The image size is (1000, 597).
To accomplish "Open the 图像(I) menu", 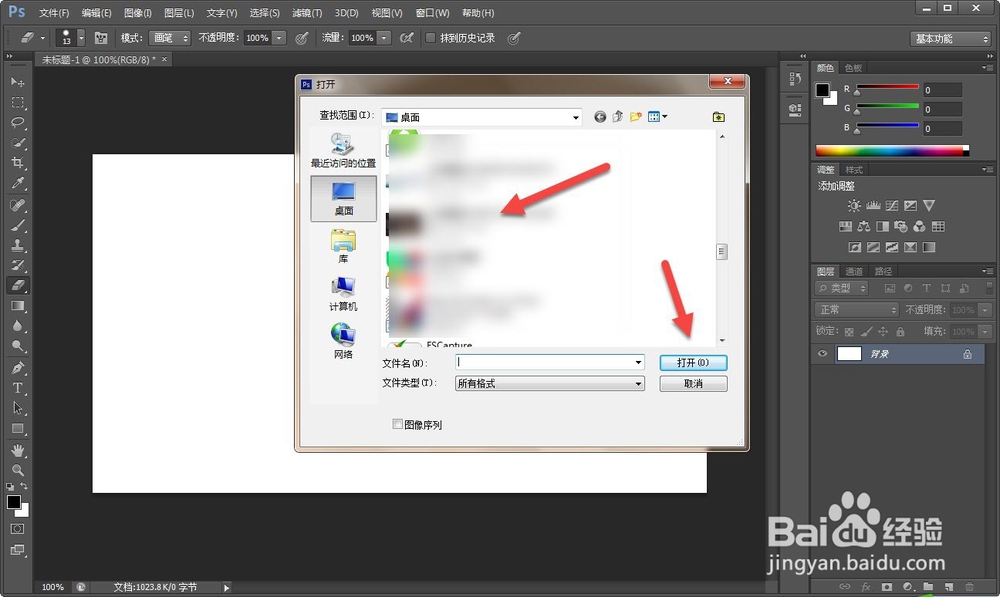I will click(x=138, y=13).
